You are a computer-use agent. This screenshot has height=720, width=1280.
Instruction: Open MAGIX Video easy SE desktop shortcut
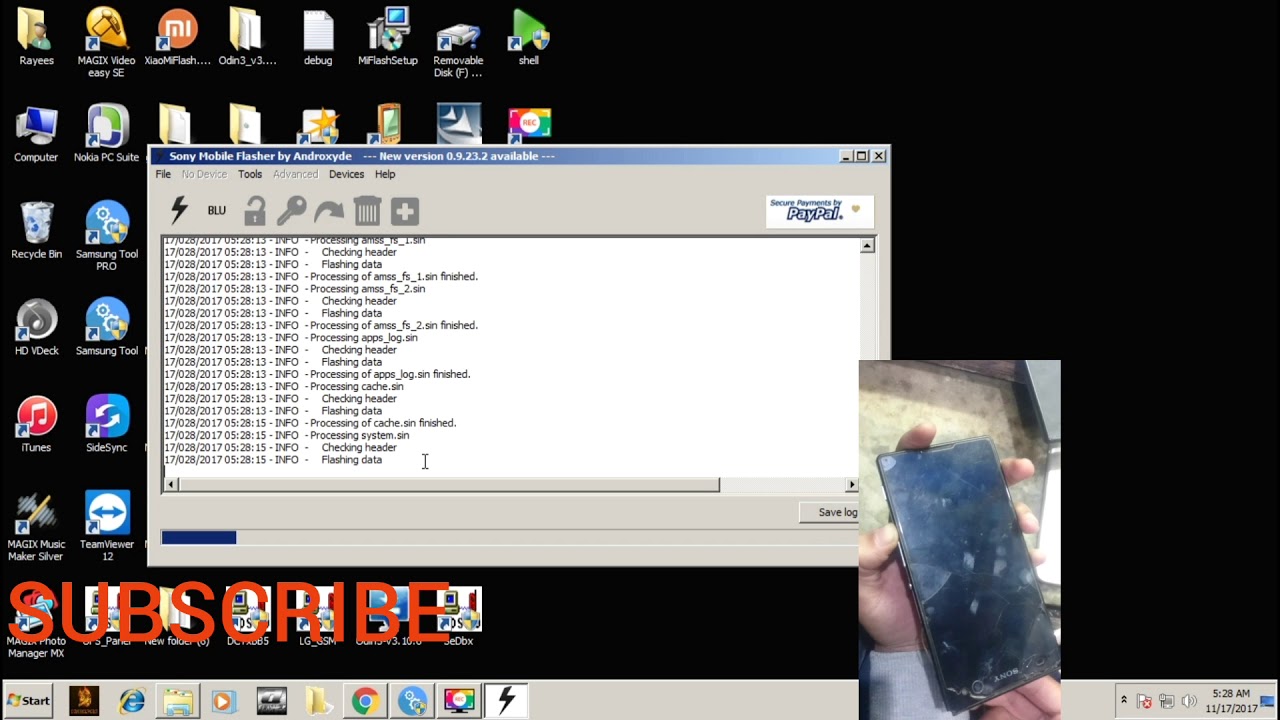tap(106, 43)
